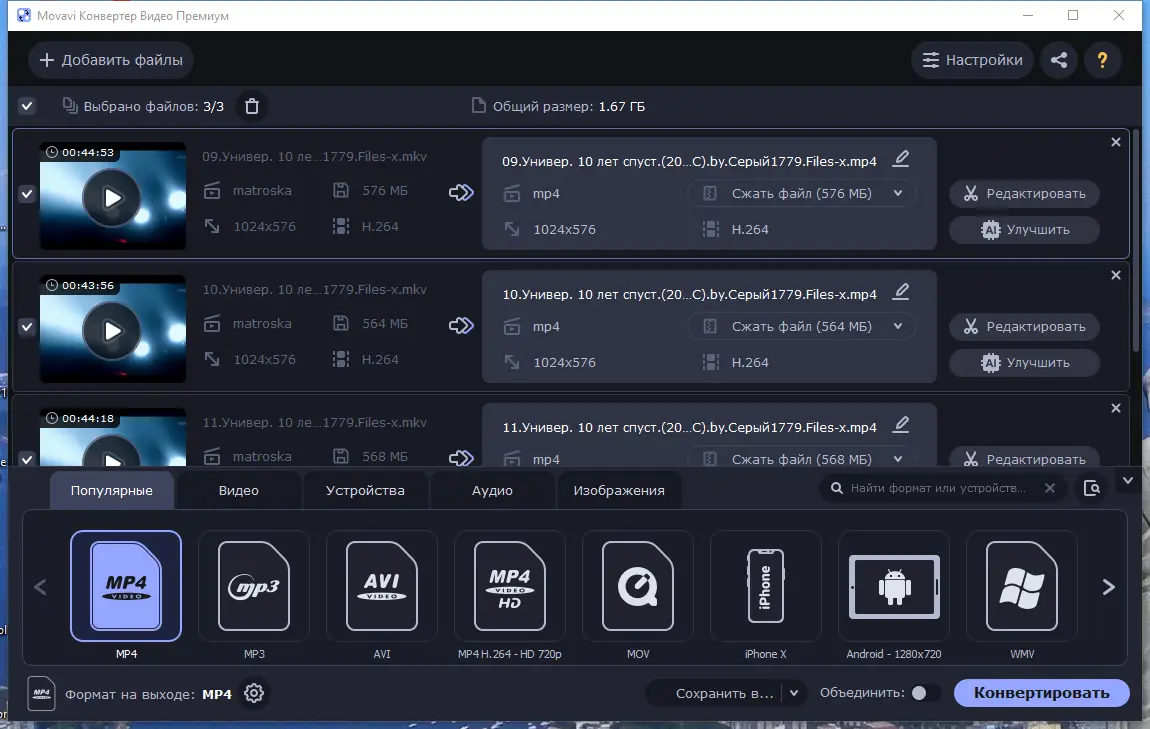Click Добавить файлы button
Image resolution: width=1150 pixels, height=729 pixels.
(x=111, y=60)
